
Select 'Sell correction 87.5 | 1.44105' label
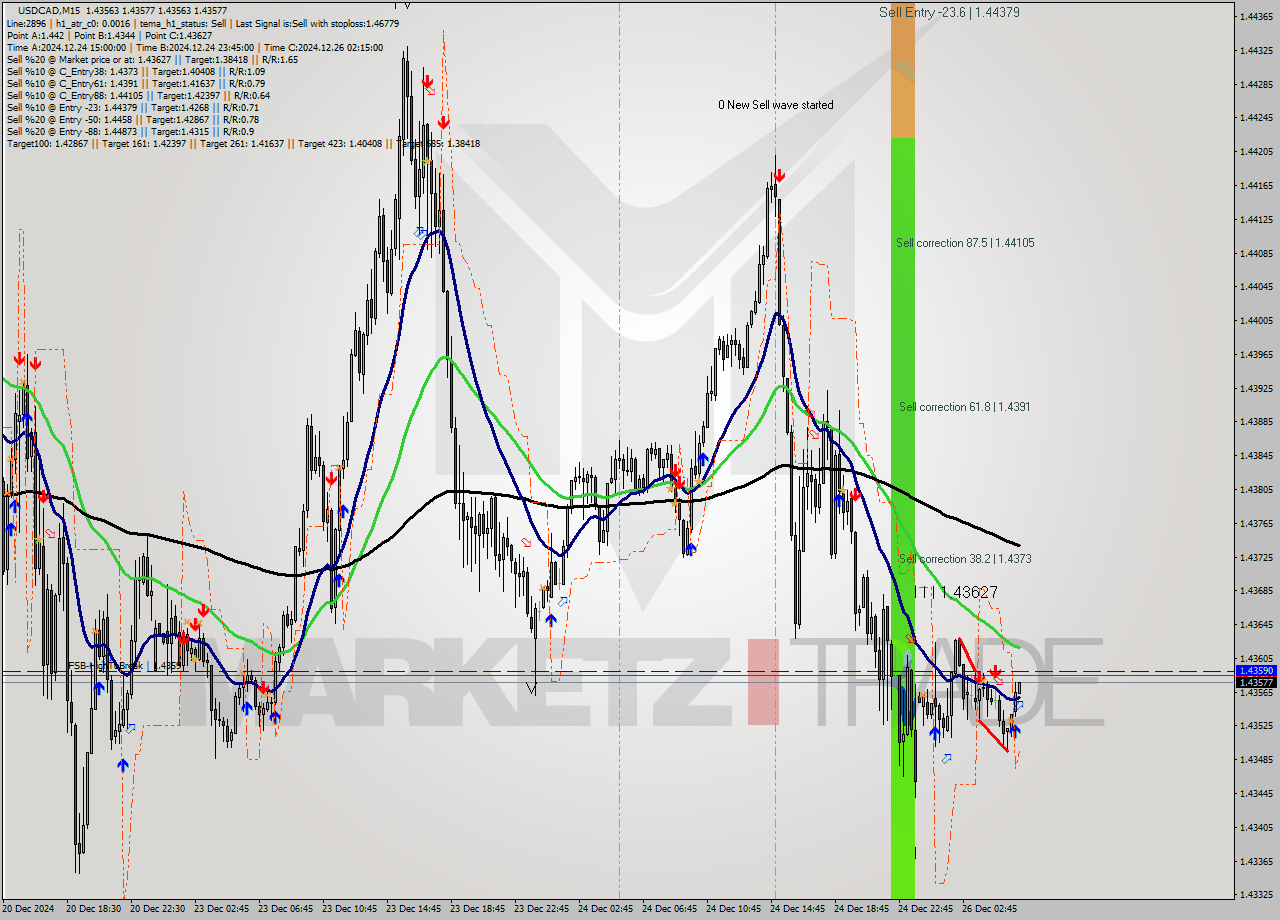[x=965, y=243]
